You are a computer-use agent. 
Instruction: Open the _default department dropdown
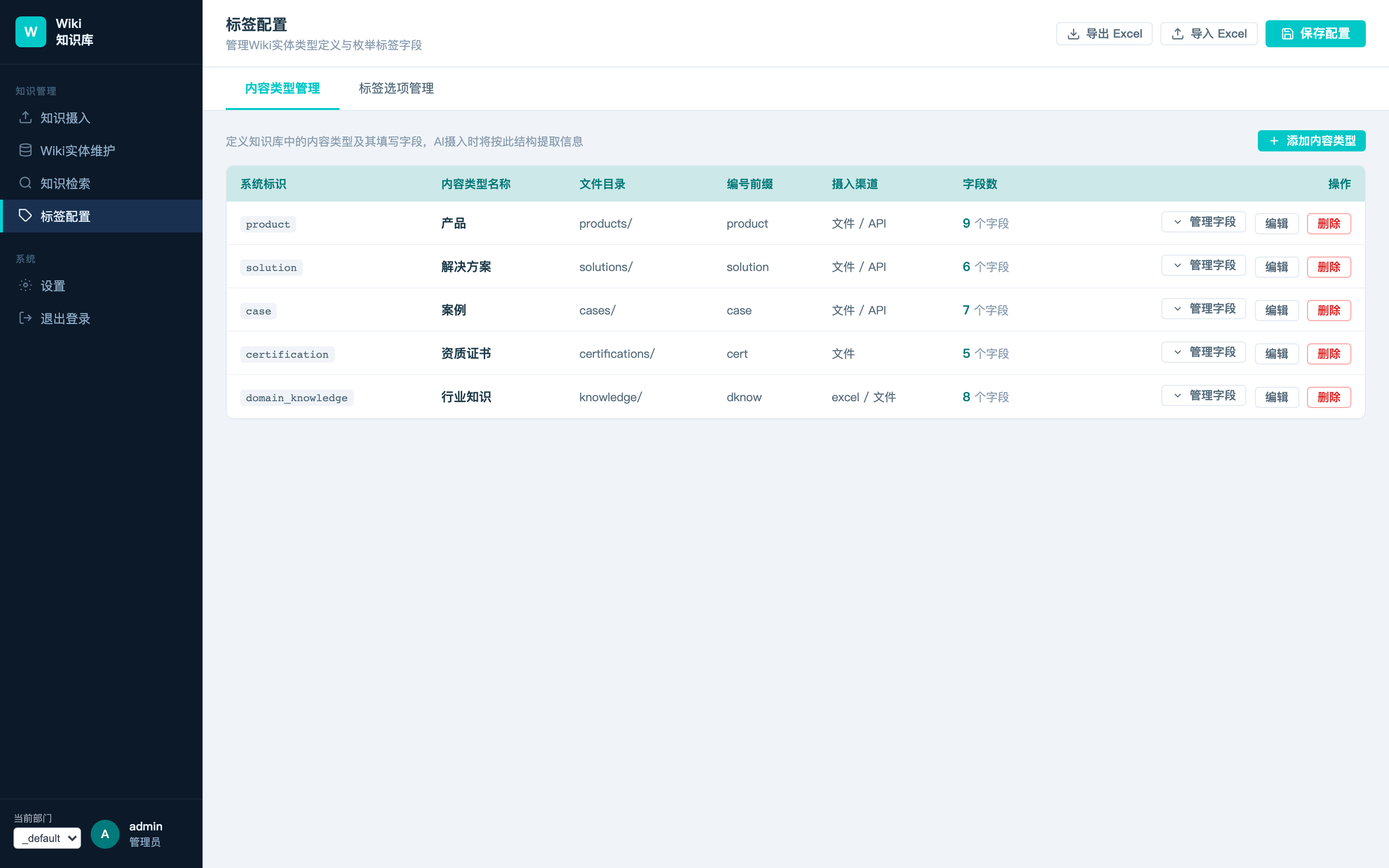click(47, 838)
